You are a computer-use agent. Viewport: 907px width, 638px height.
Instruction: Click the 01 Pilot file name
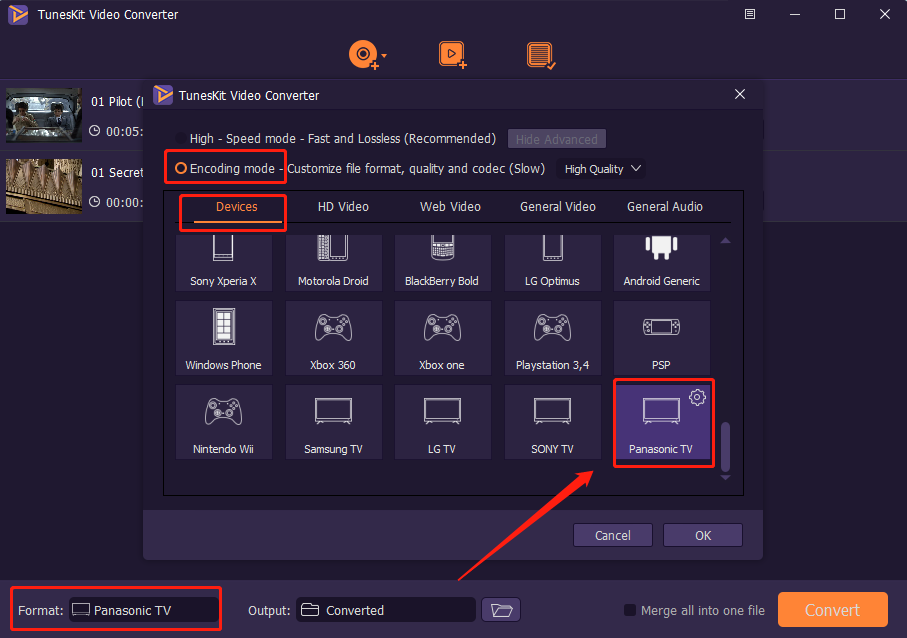tap(117, 102)
